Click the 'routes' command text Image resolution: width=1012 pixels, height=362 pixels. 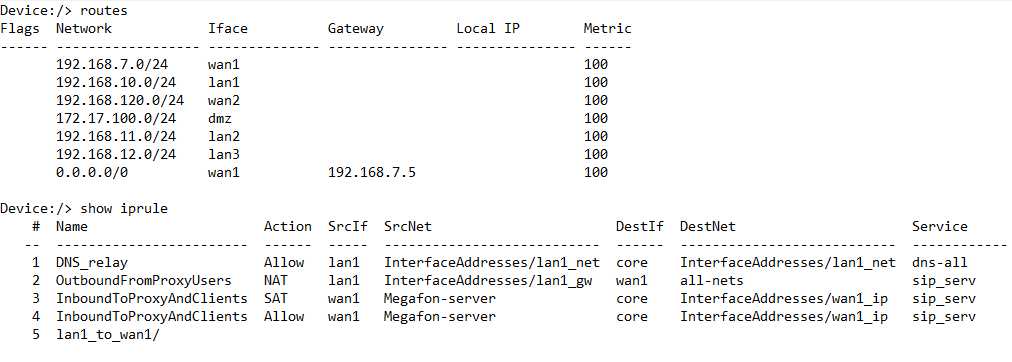pyautogui.click(x=104, y=10)
